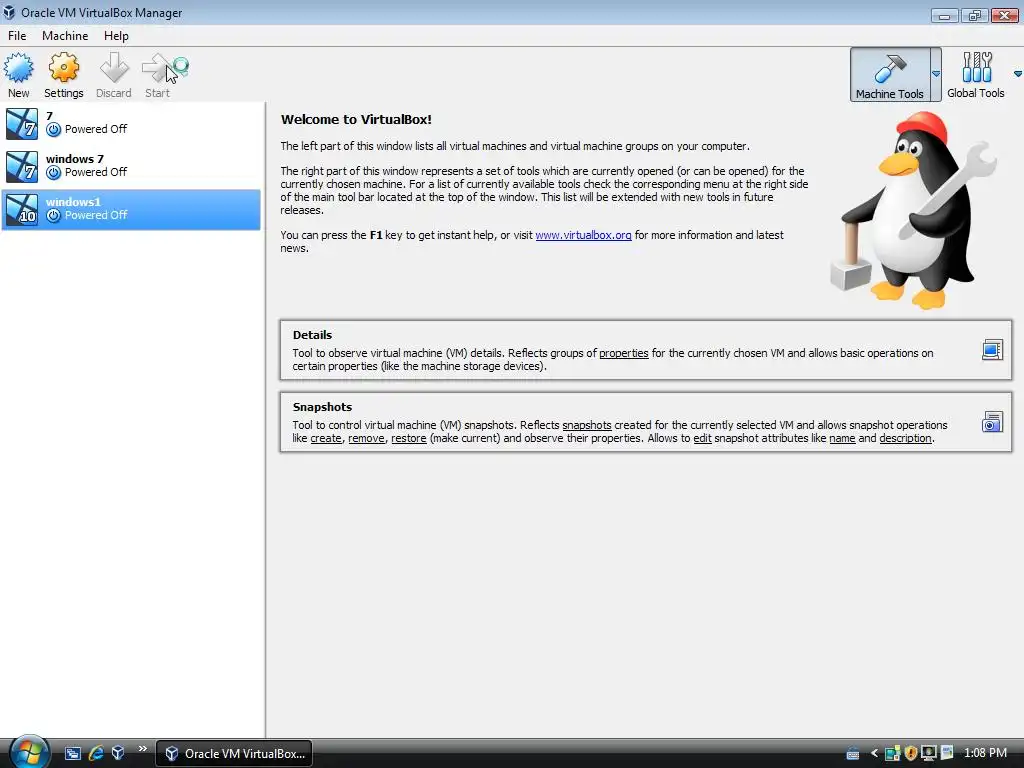Open the Help menu

(x=116, y=36)
